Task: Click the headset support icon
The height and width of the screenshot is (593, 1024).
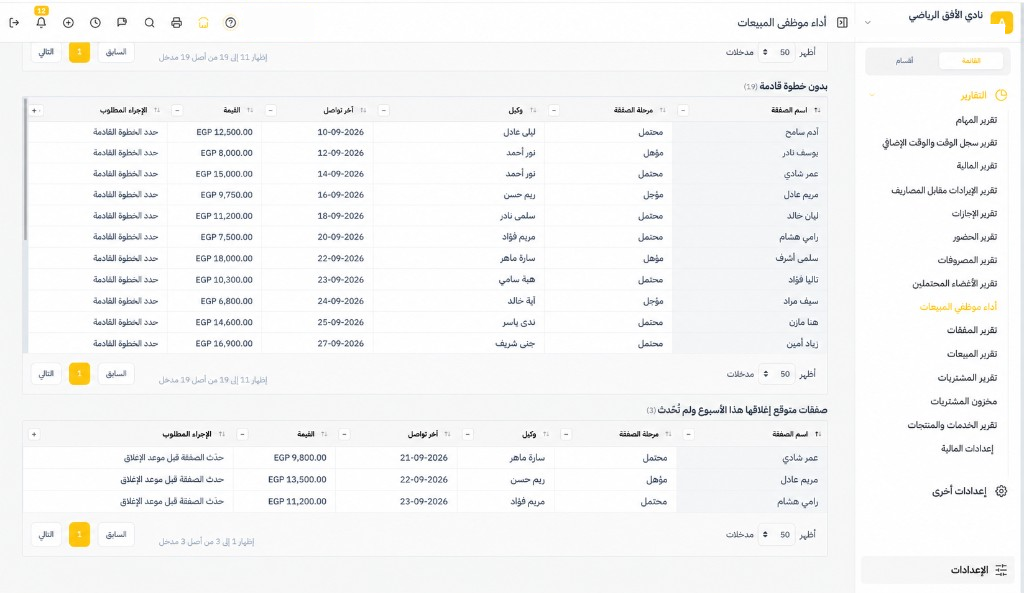Action: (203, 23)
